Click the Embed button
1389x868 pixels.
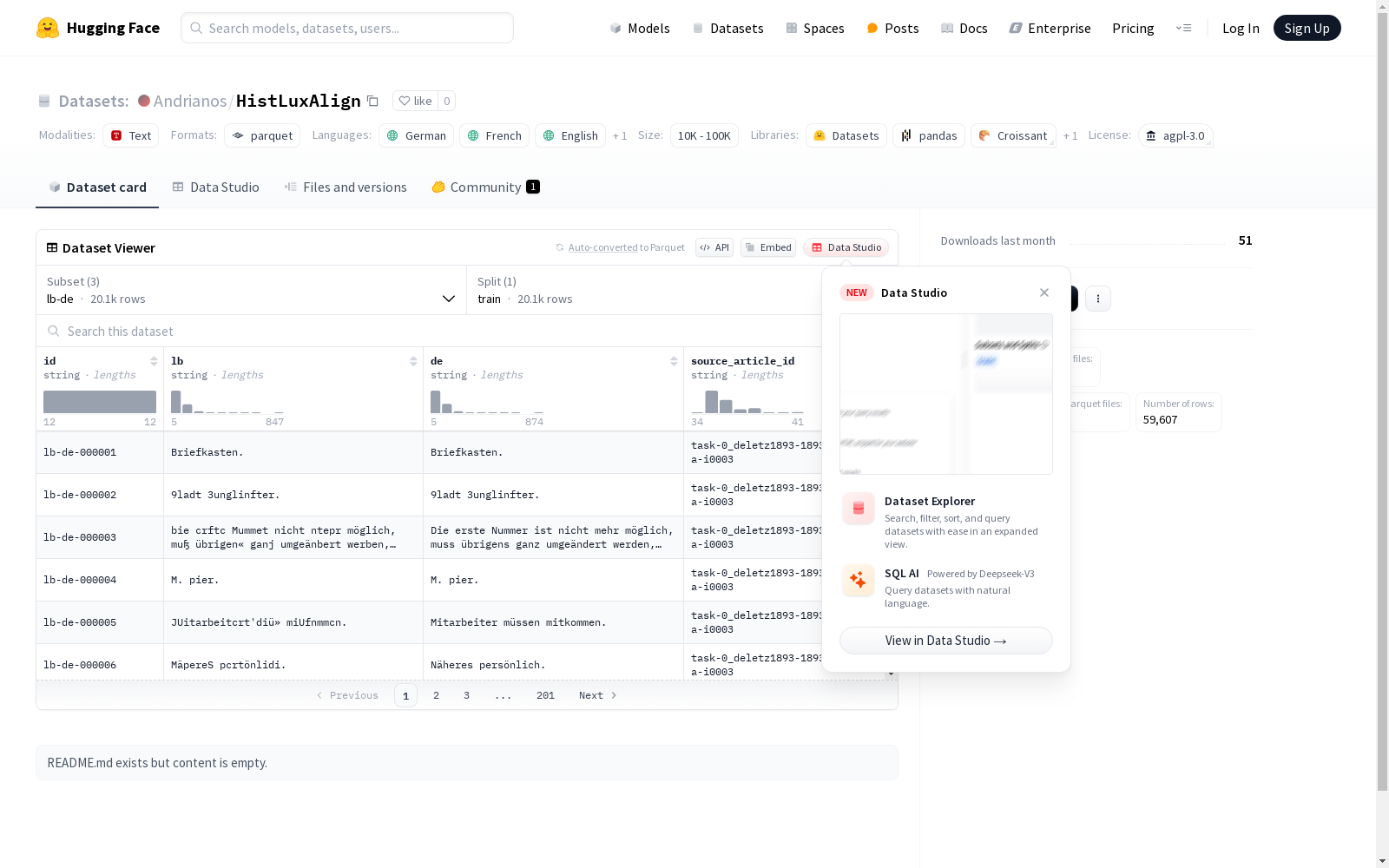pyautogui.click(x=768, y=247)
